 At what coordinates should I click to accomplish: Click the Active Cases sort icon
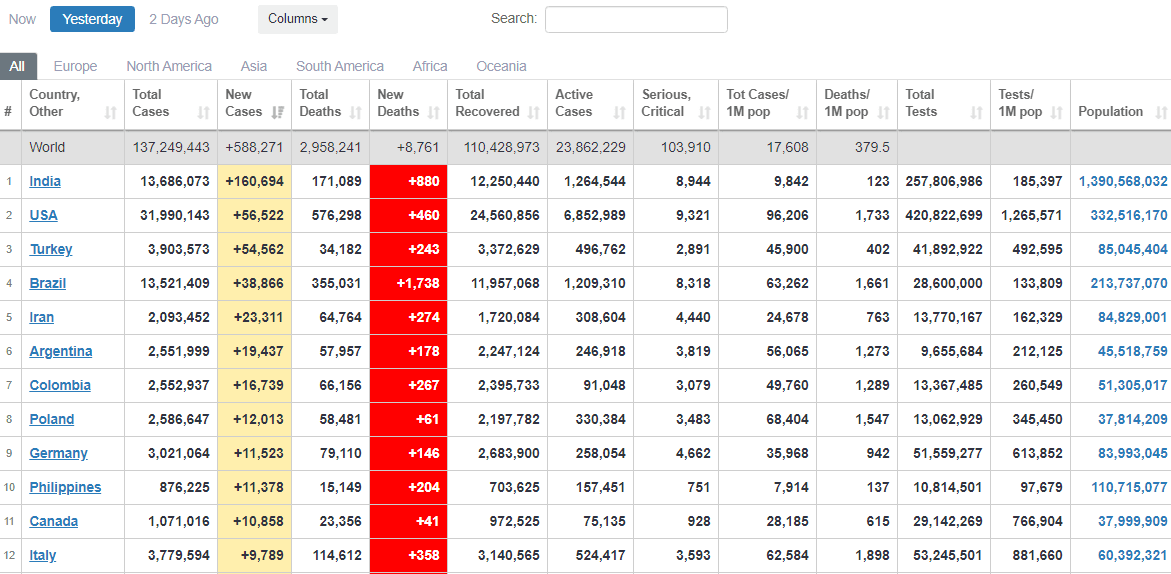point(620,112)
